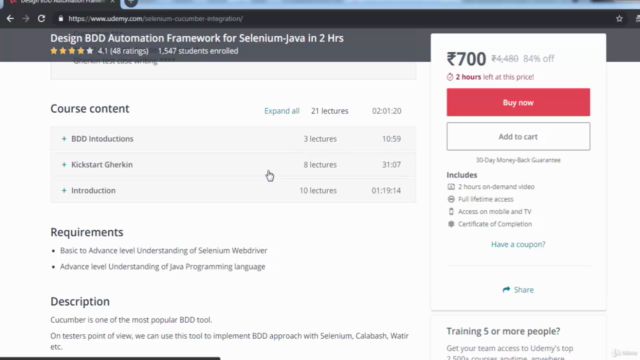This screenshot has height=360, width=640.
Task: Click the mobile and TV access icon
Action: pyautogui.click(x=451, y=211)
